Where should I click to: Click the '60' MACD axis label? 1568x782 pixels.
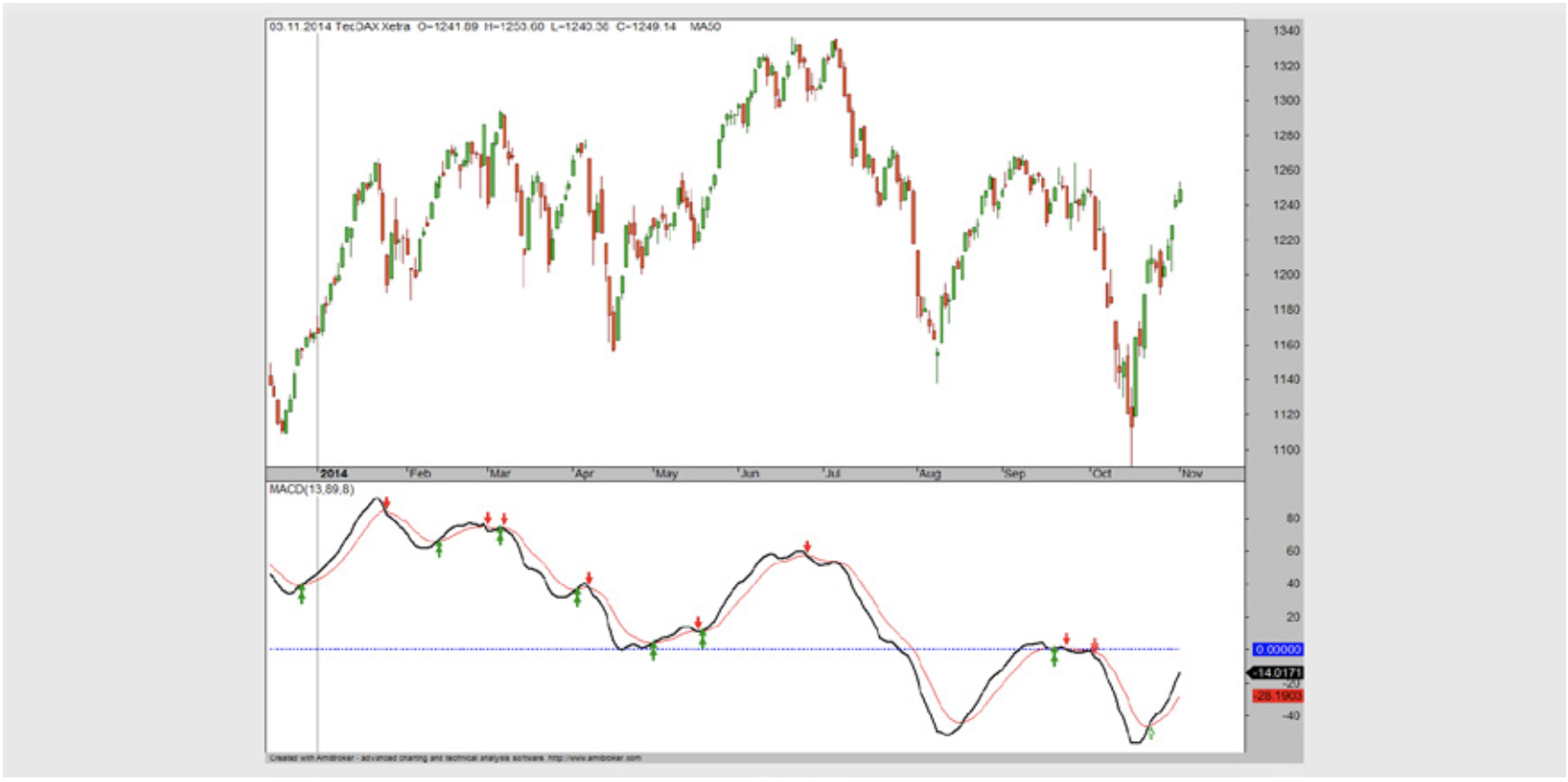point(1292,551)
